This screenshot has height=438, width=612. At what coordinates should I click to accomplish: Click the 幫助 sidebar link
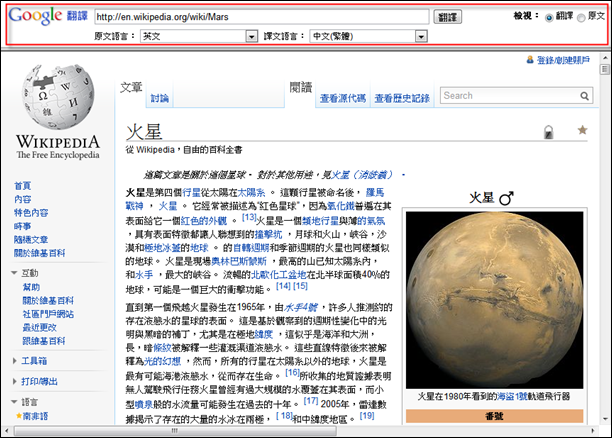pyautogui.click(x=31, y=287)
